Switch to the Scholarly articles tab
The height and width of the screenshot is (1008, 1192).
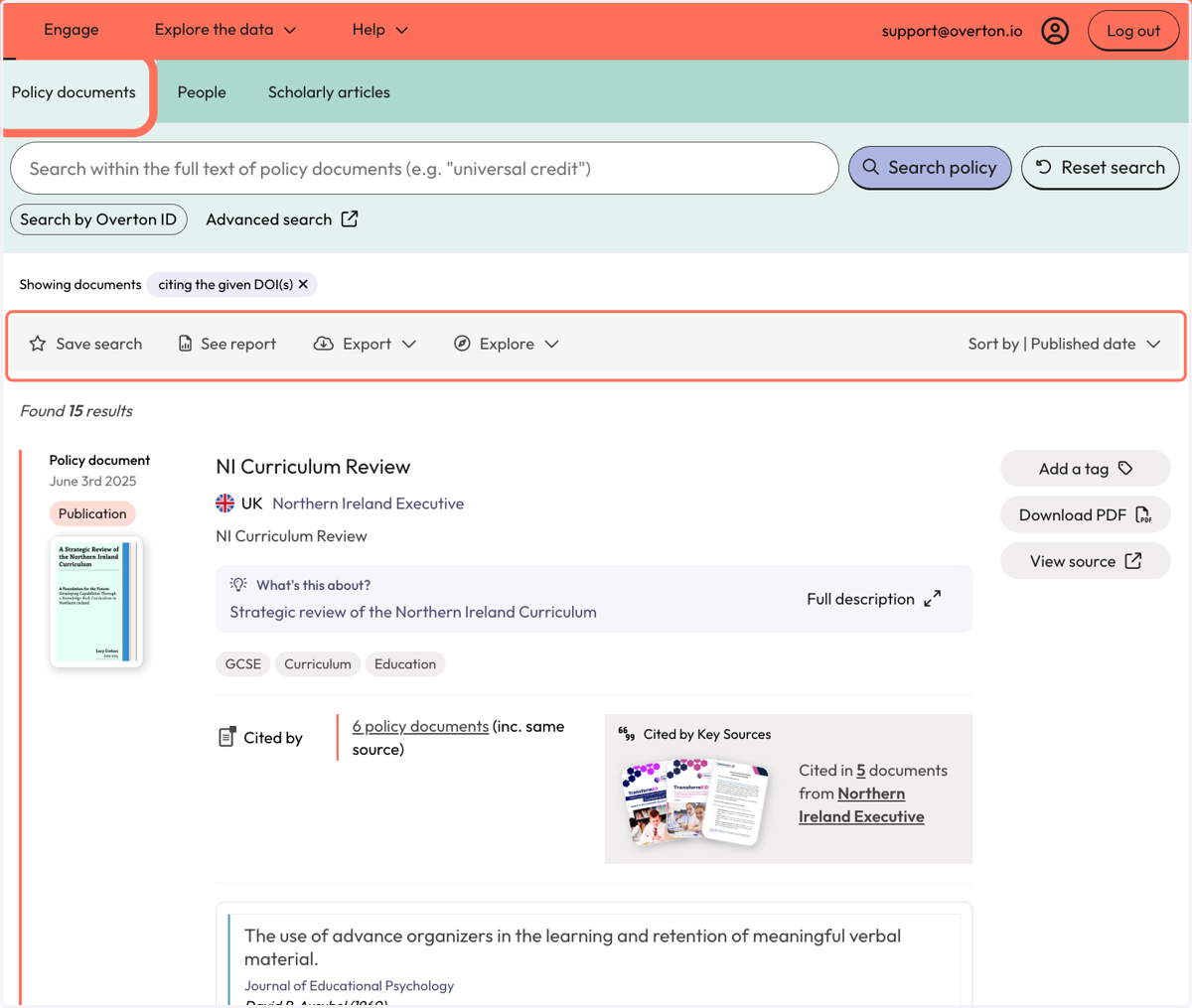pyautogui.click(x=329, y=92)
